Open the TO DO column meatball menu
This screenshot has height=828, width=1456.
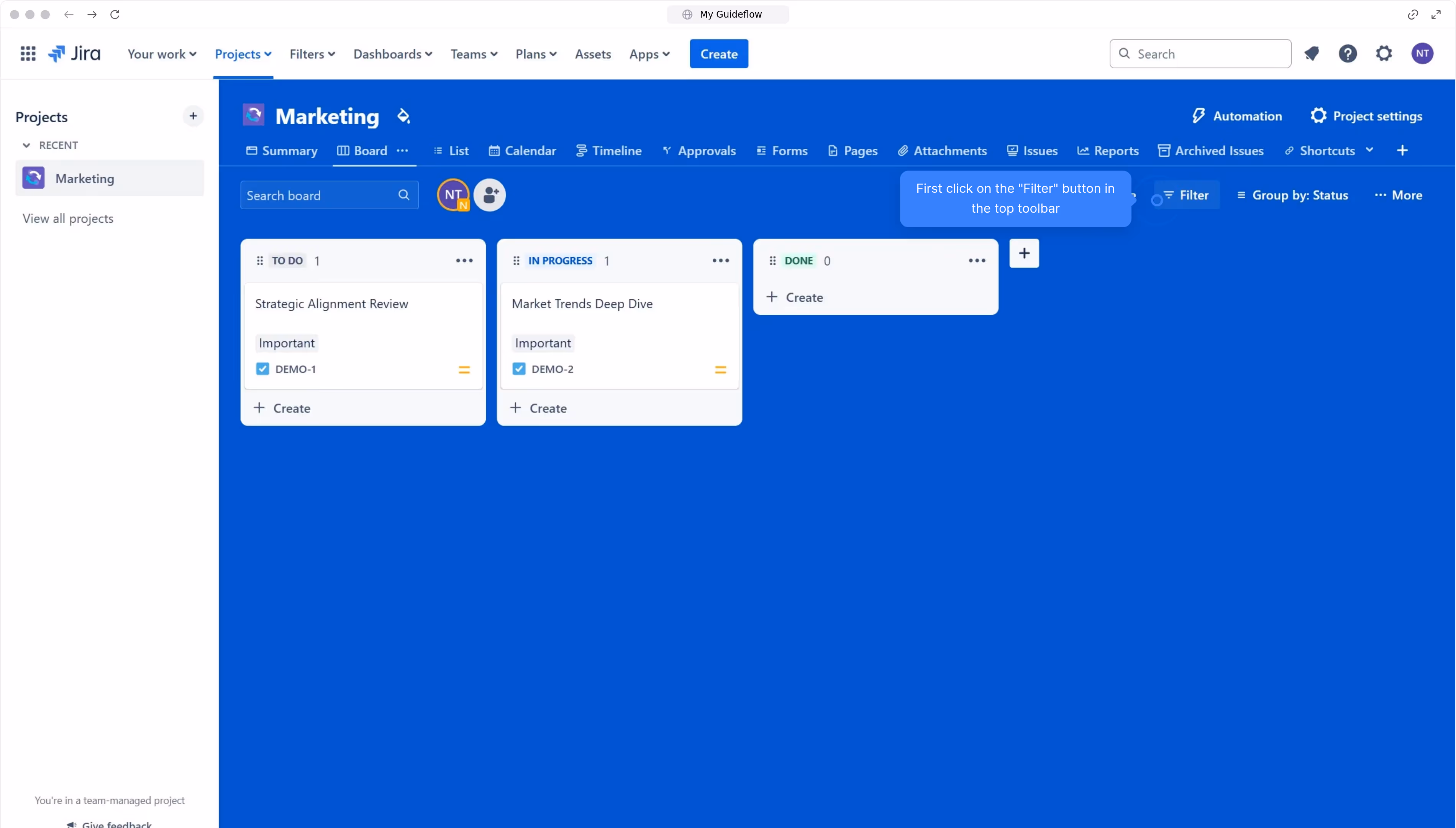pos(464,260)
